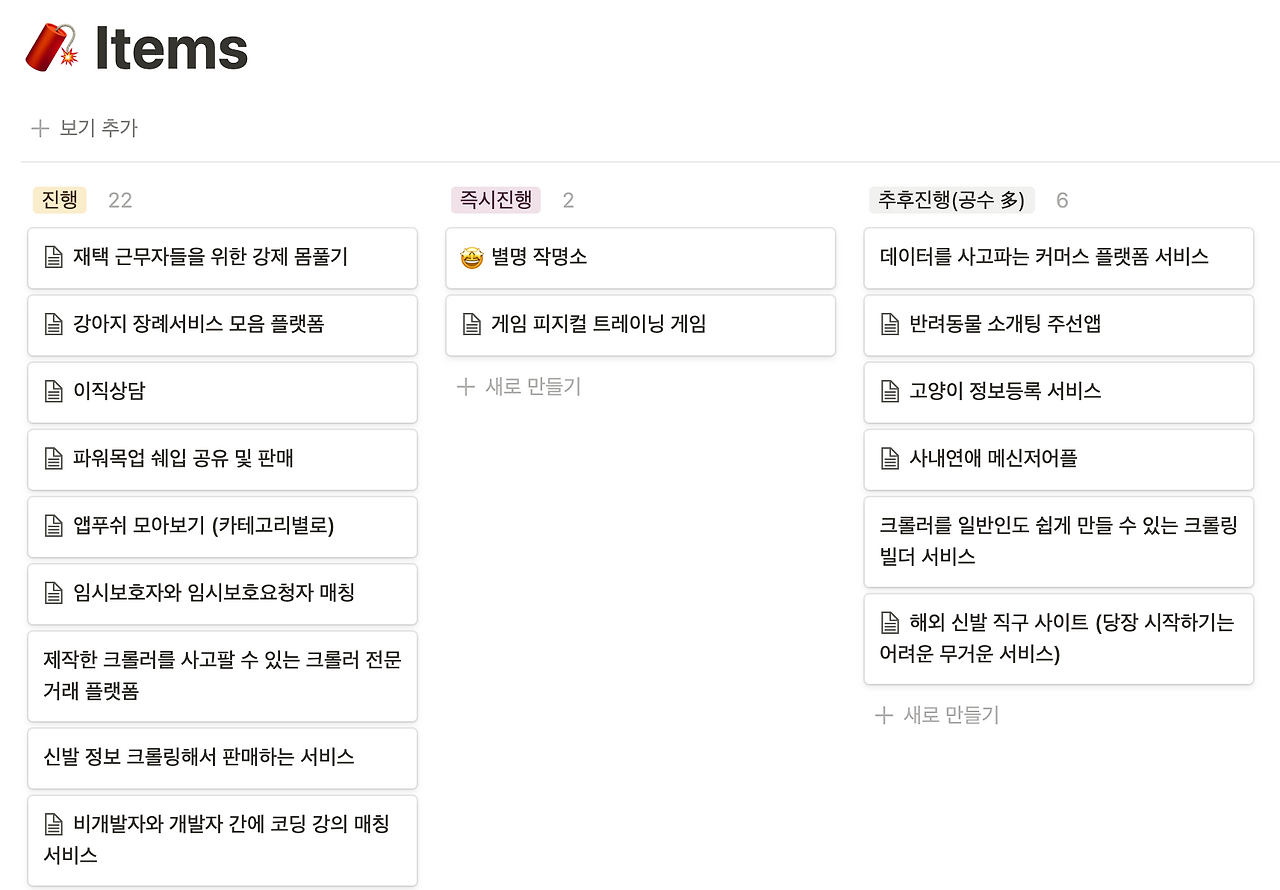This screenshot has width=1280, height=890.
Task: Select the 진행 column label tag
Action: click(60, 200)
